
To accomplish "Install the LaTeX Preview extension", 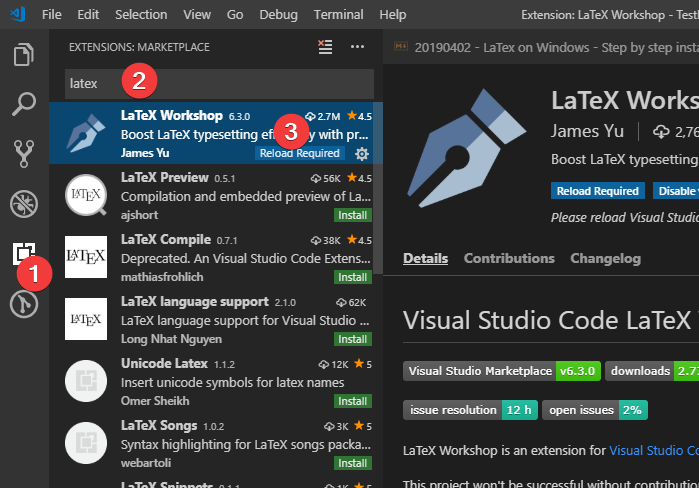I will pyautogui.click(x=352, y=215).
